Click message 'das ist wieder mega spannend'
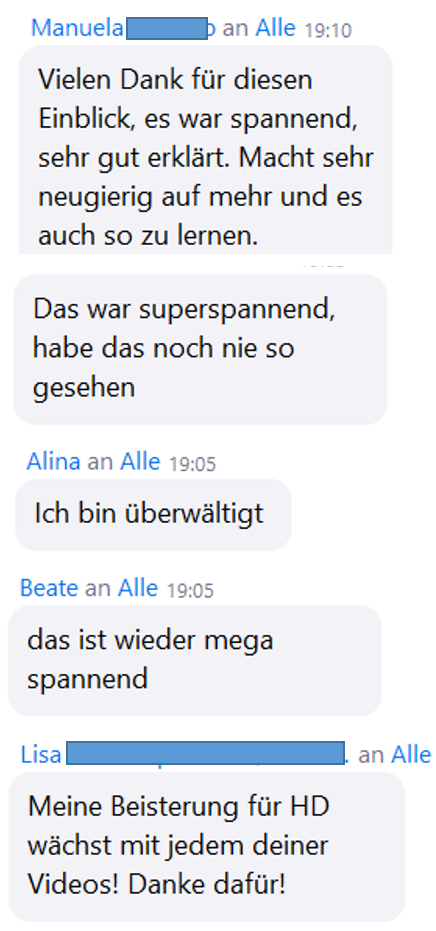The height and width of the screenshot is (931, 436). [195, 661]
